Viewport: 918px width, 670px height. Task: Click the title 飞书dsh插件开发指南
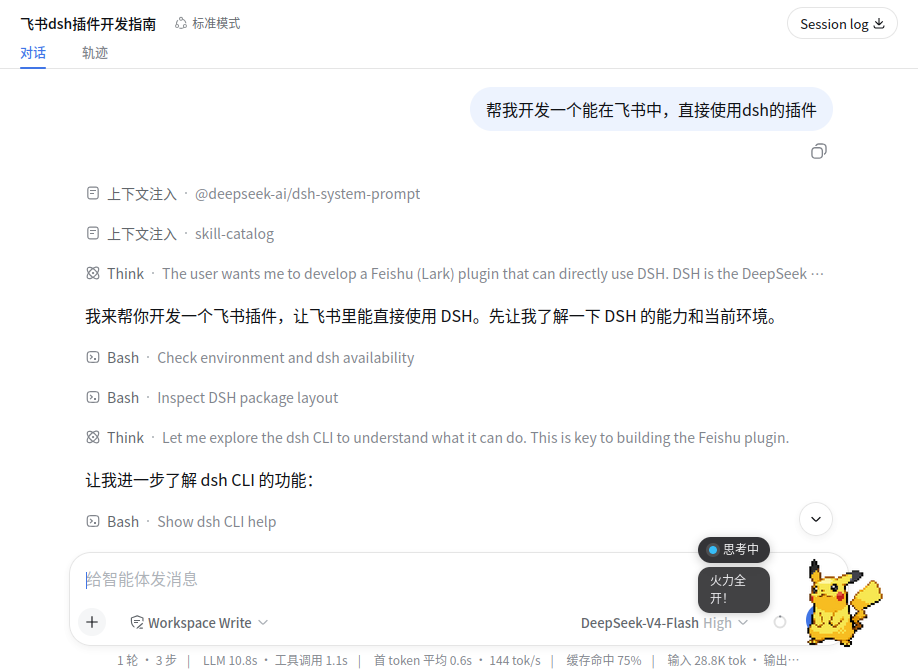[x=88, y=24]
